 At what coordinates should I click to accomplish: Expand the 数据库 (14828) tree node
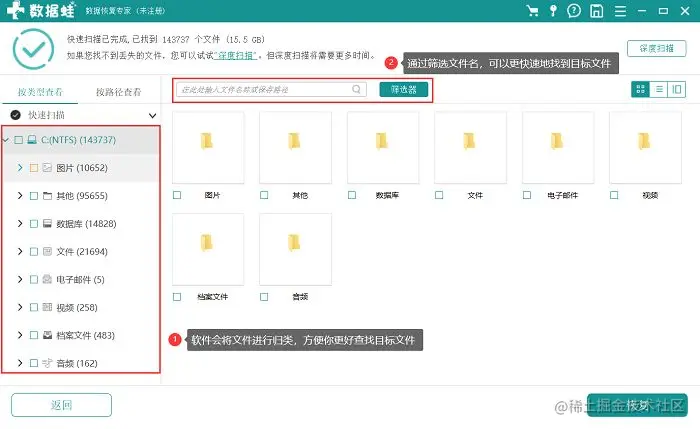(20, 223)
